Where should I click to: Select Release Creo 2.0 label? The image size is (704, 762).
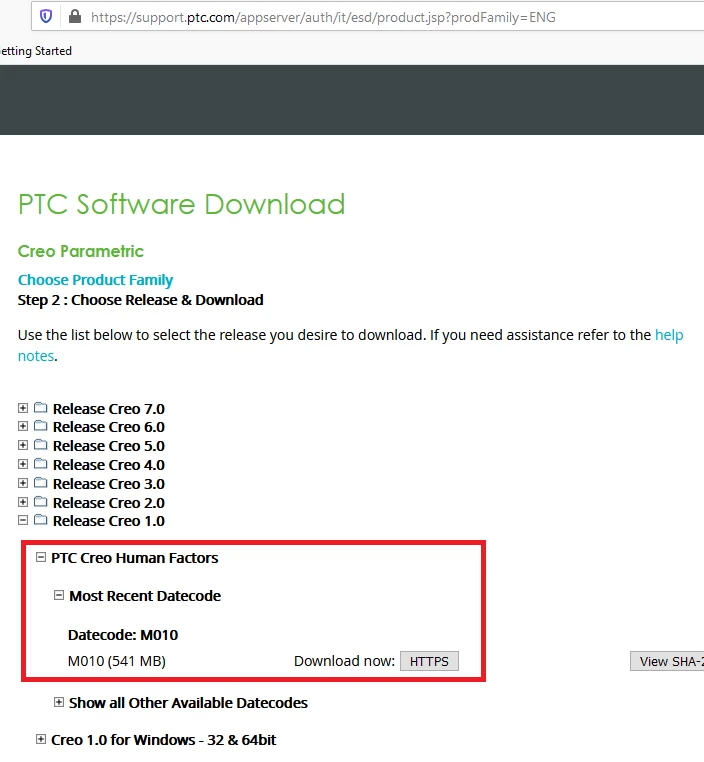[109, 502]
